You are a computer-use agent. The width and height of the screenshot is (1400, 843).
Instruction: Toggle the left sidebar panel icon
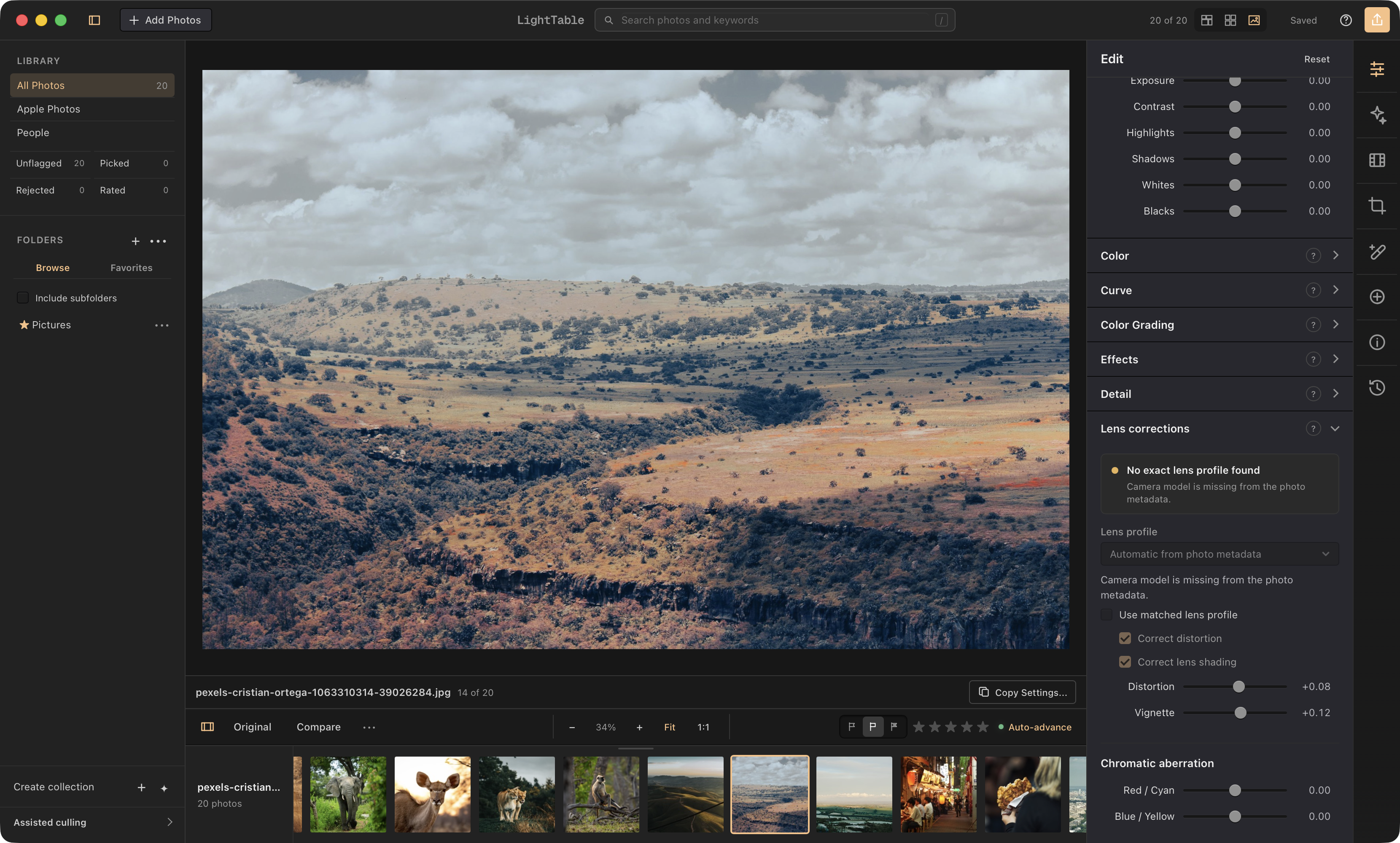94,21
